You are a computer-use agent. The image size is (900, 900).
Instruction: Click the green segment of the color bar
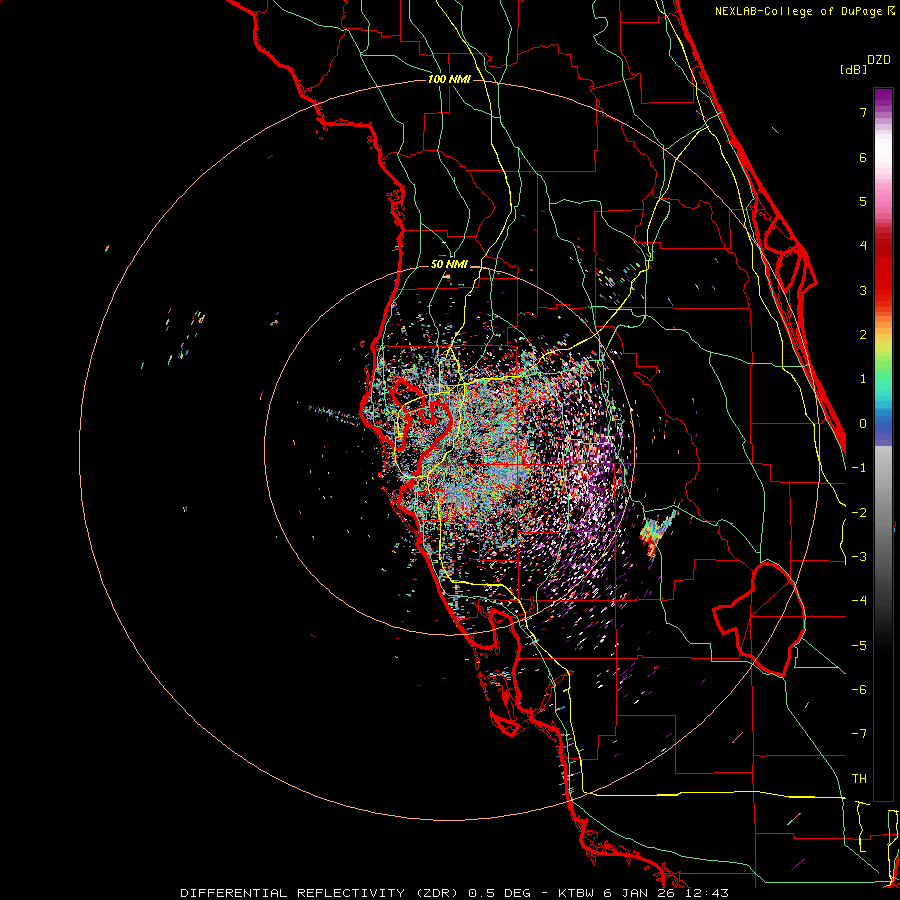pos(883,367)
